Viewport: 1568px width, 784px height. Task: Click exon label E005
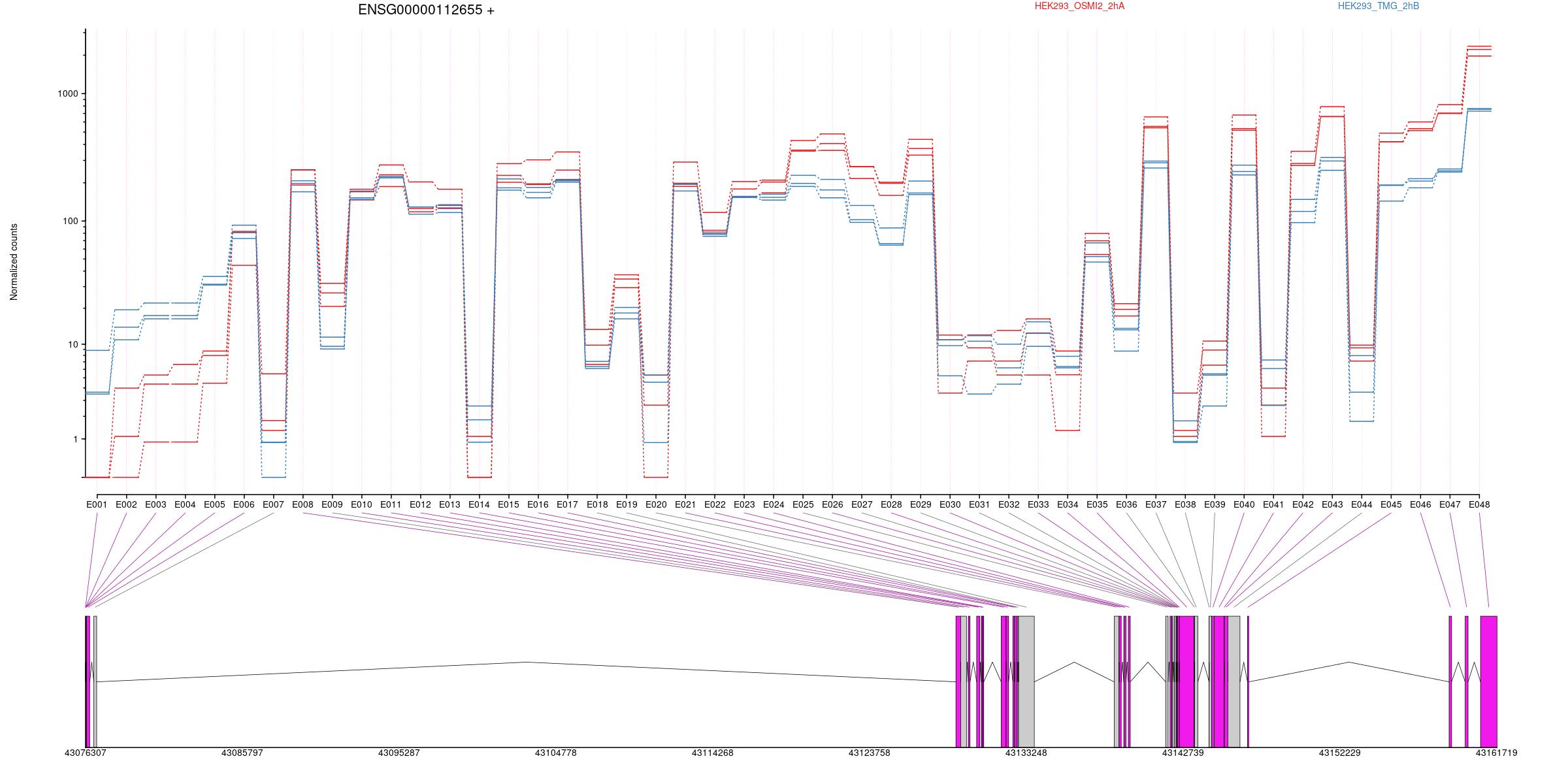(x=214, y=504)
